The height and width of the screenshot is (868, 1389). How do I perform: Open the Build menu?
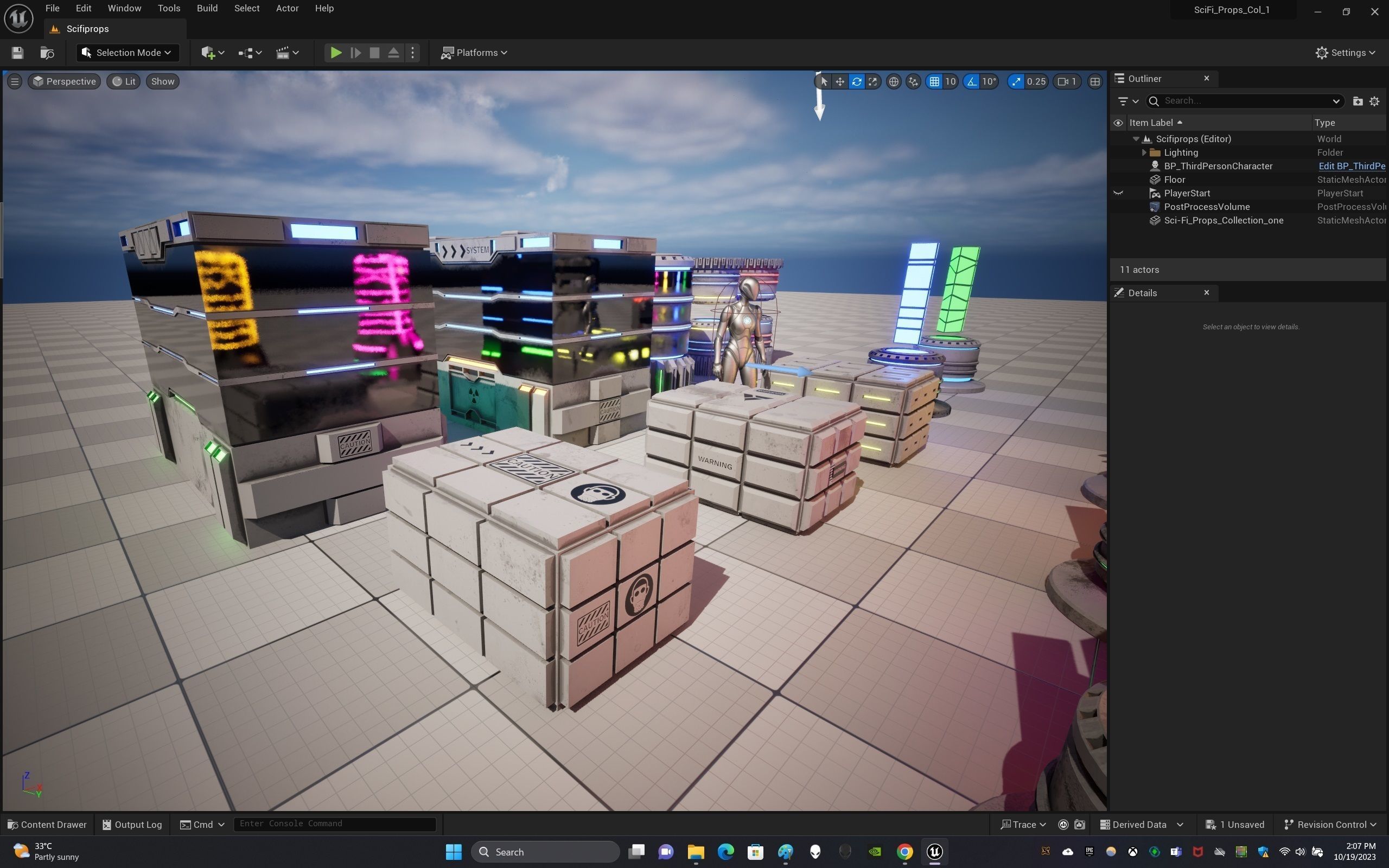(207, 8)
